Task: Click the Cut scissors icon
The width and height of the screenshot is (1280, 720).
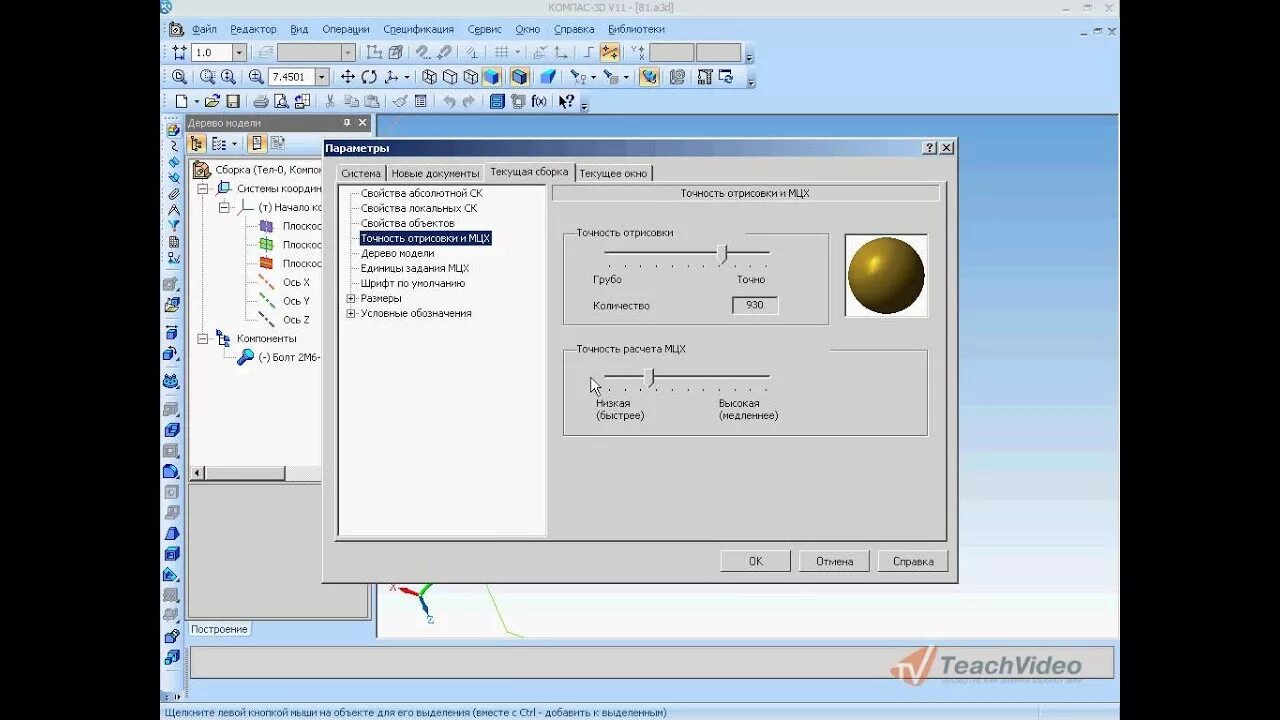Action: (x=330, y=101)
